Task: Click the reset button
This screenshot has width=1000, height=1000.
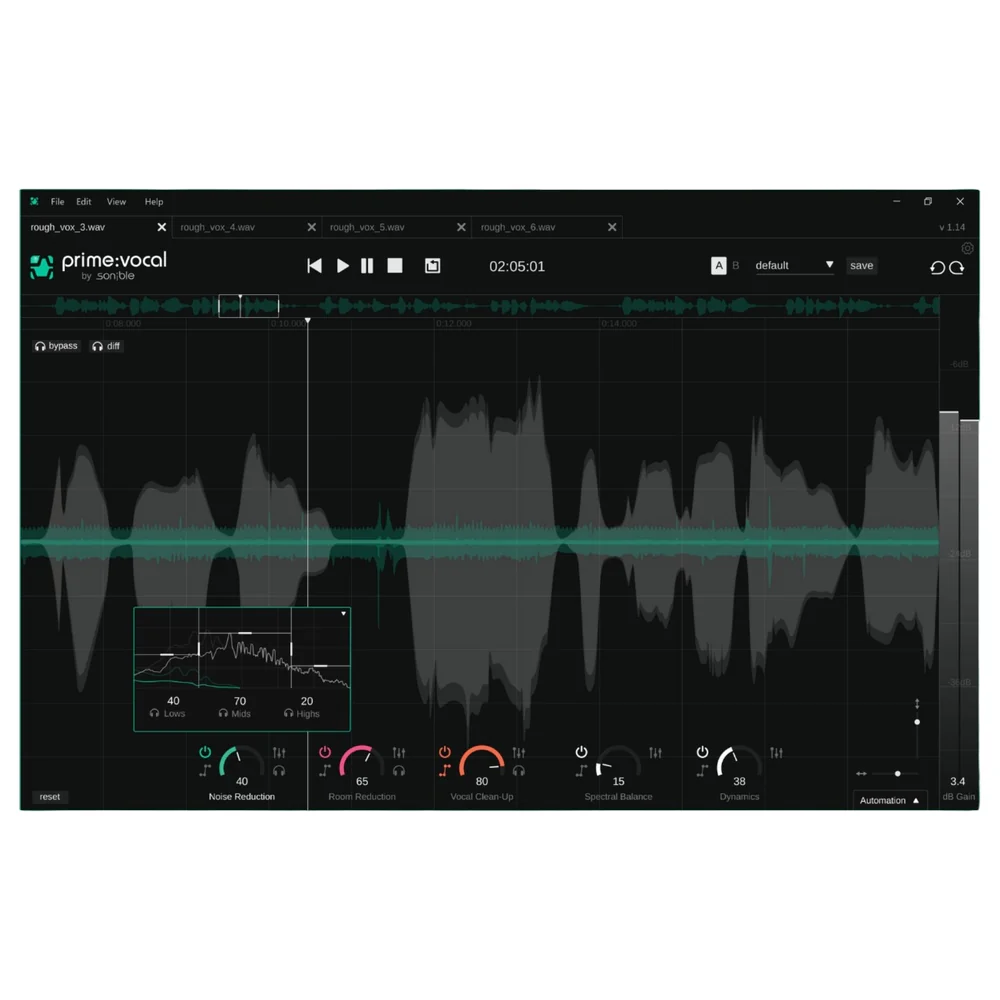Action: coord(50,797)
